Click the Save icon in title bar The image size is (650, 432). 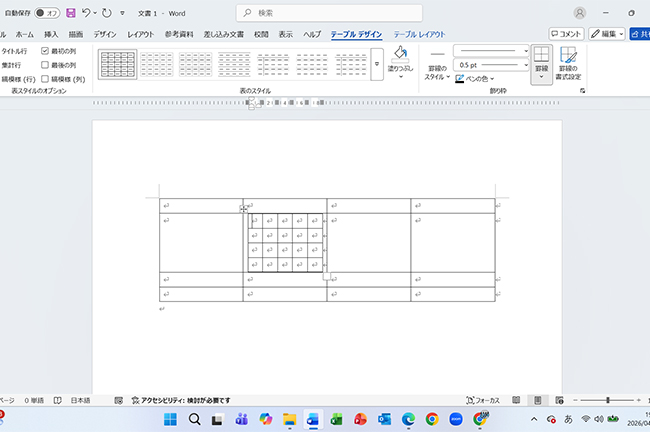click(x=71, y=13)
